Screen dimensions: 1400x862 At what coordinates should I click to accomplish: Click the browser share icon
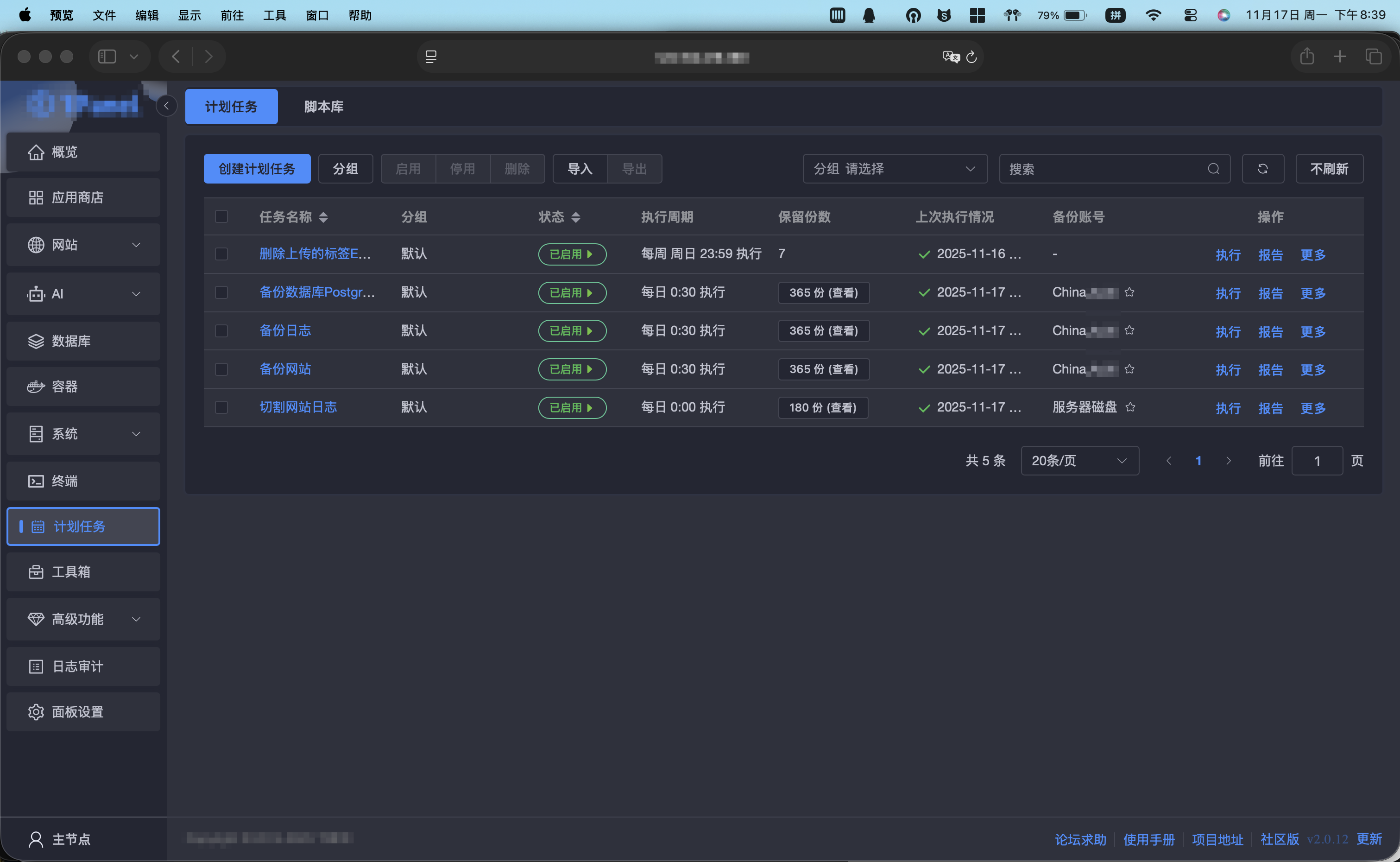click(1307, 57)
